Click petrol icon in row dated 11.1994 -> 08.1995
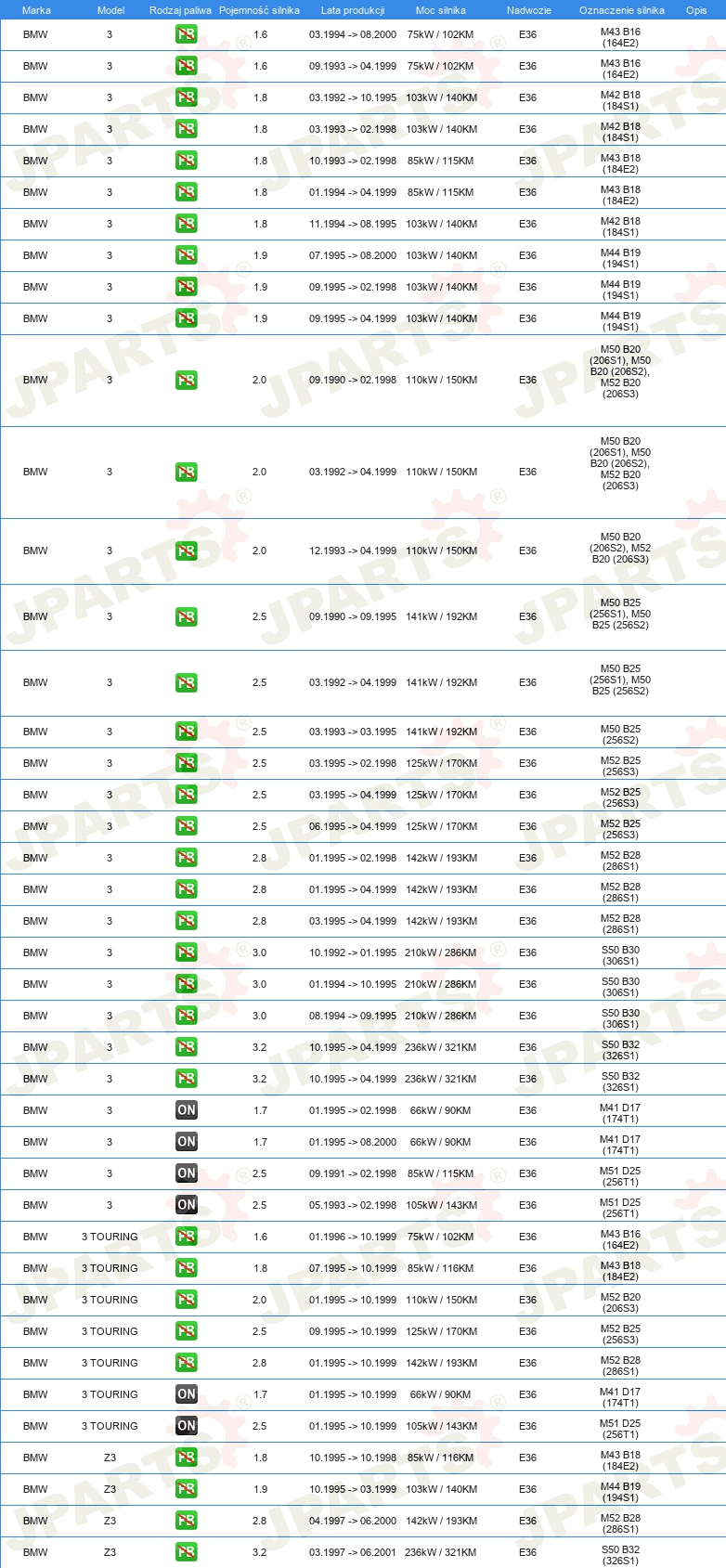This screenshot has width=726, height=1568. point(187,224)
